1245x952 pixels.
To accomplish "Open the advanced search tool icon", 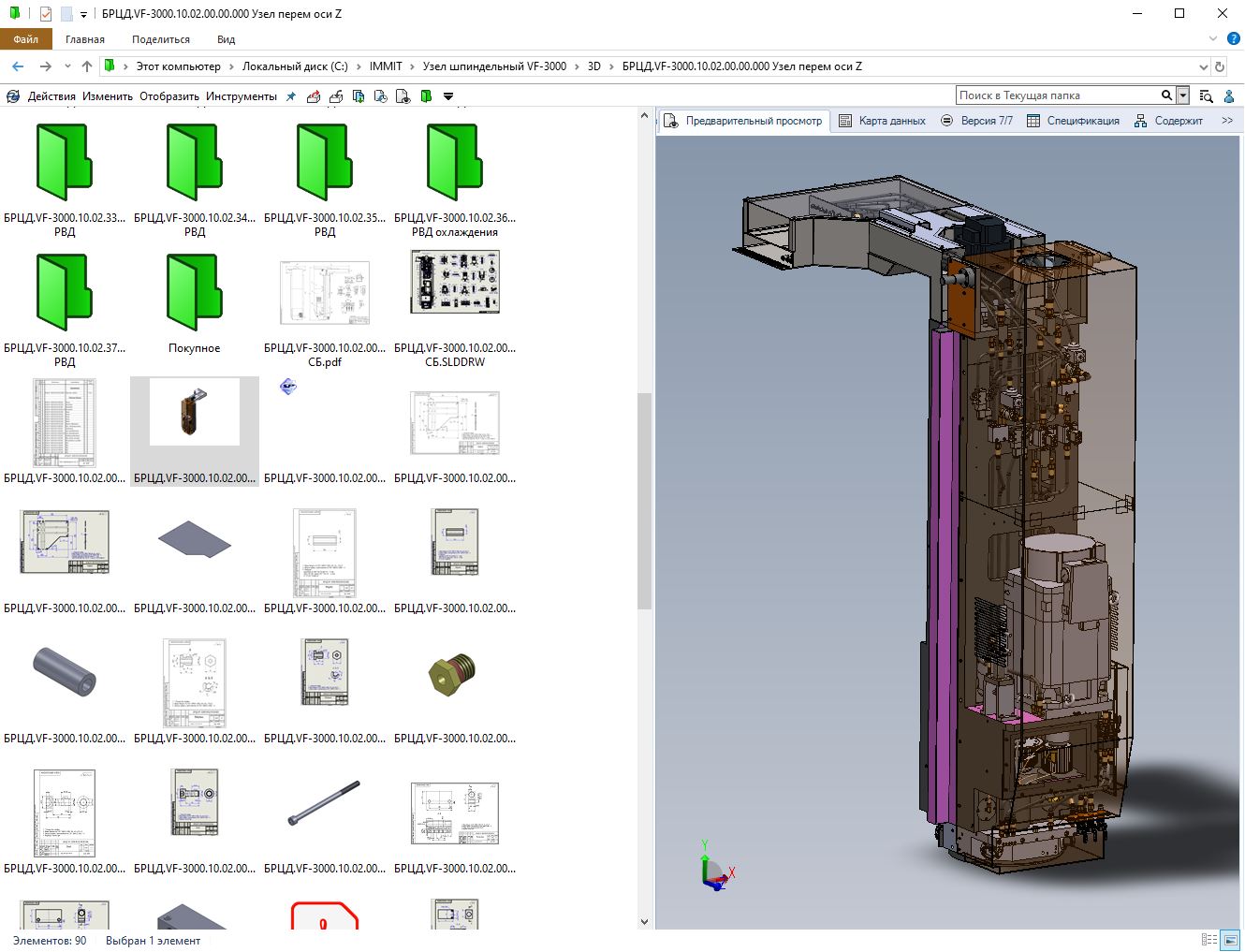I will (x=1207, y=95).
